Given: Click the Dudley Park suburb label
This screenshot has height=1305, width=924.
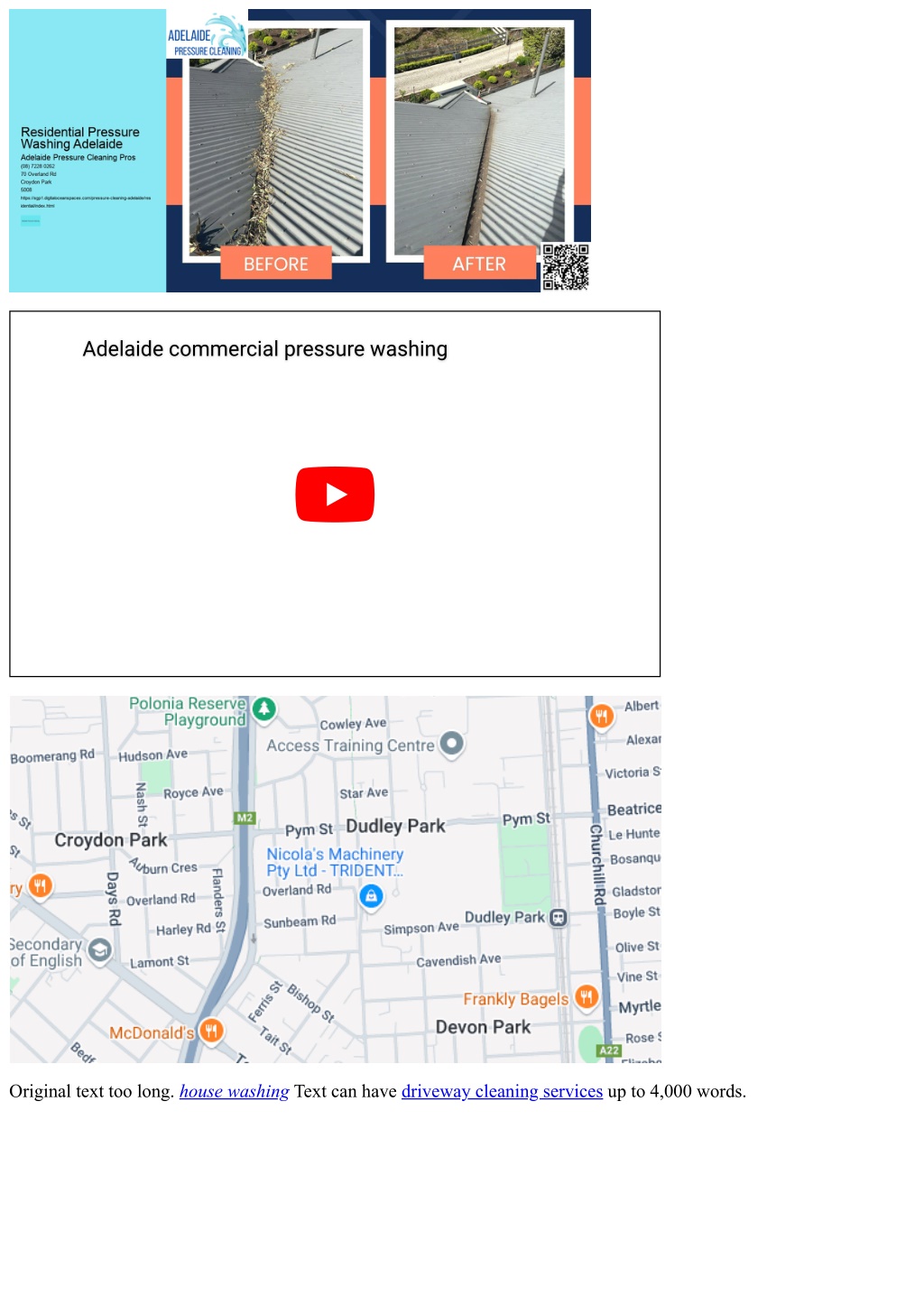Looking at the screenshot, I should (396, 826).
